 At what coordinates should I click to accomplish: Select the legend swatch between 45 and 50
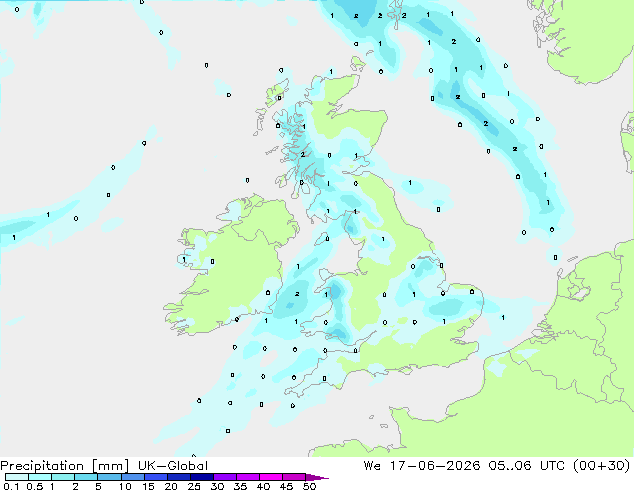click(x=294, y=477)
